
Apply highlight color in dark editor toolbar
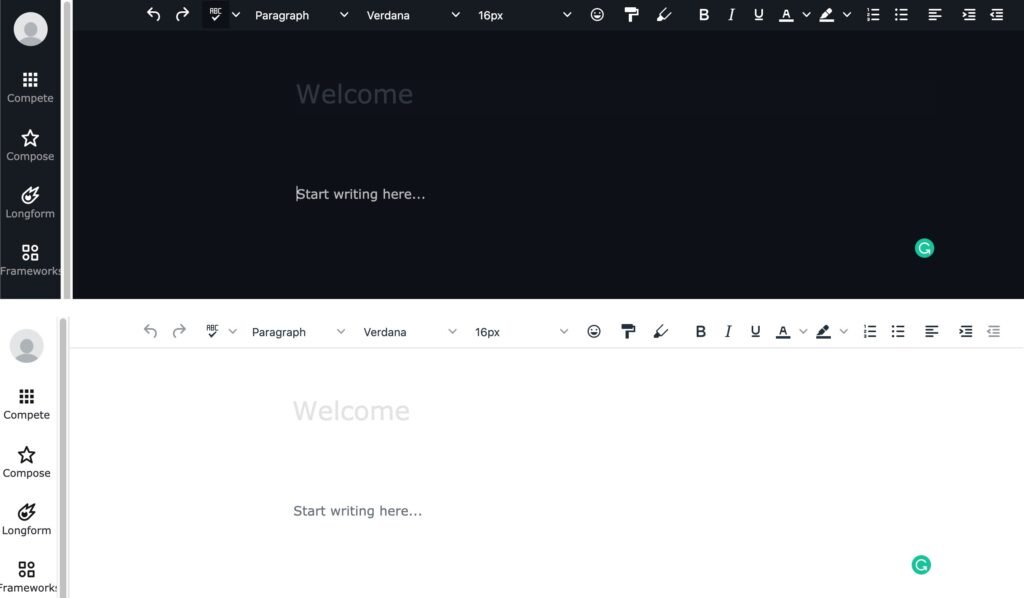pyautogui.click(x=827, y=14)
